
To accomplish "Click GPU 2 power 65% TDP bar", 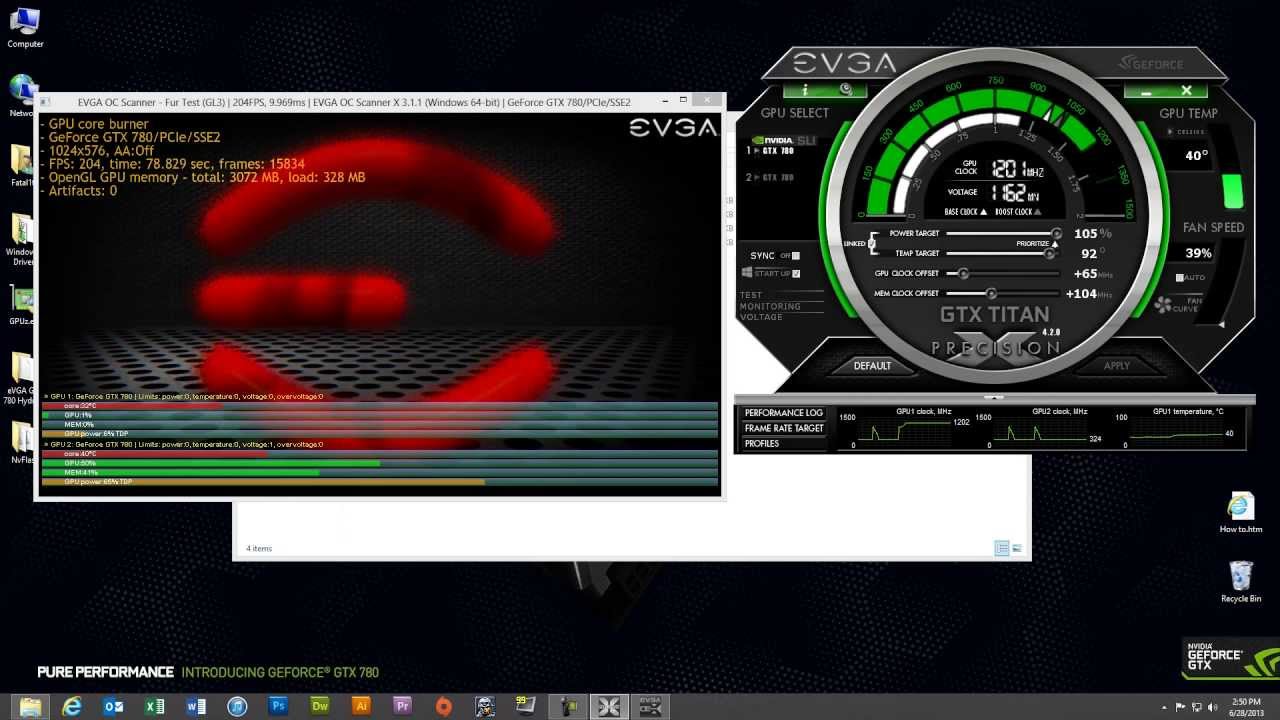I will pyautogui.click(x=380, y=482).
